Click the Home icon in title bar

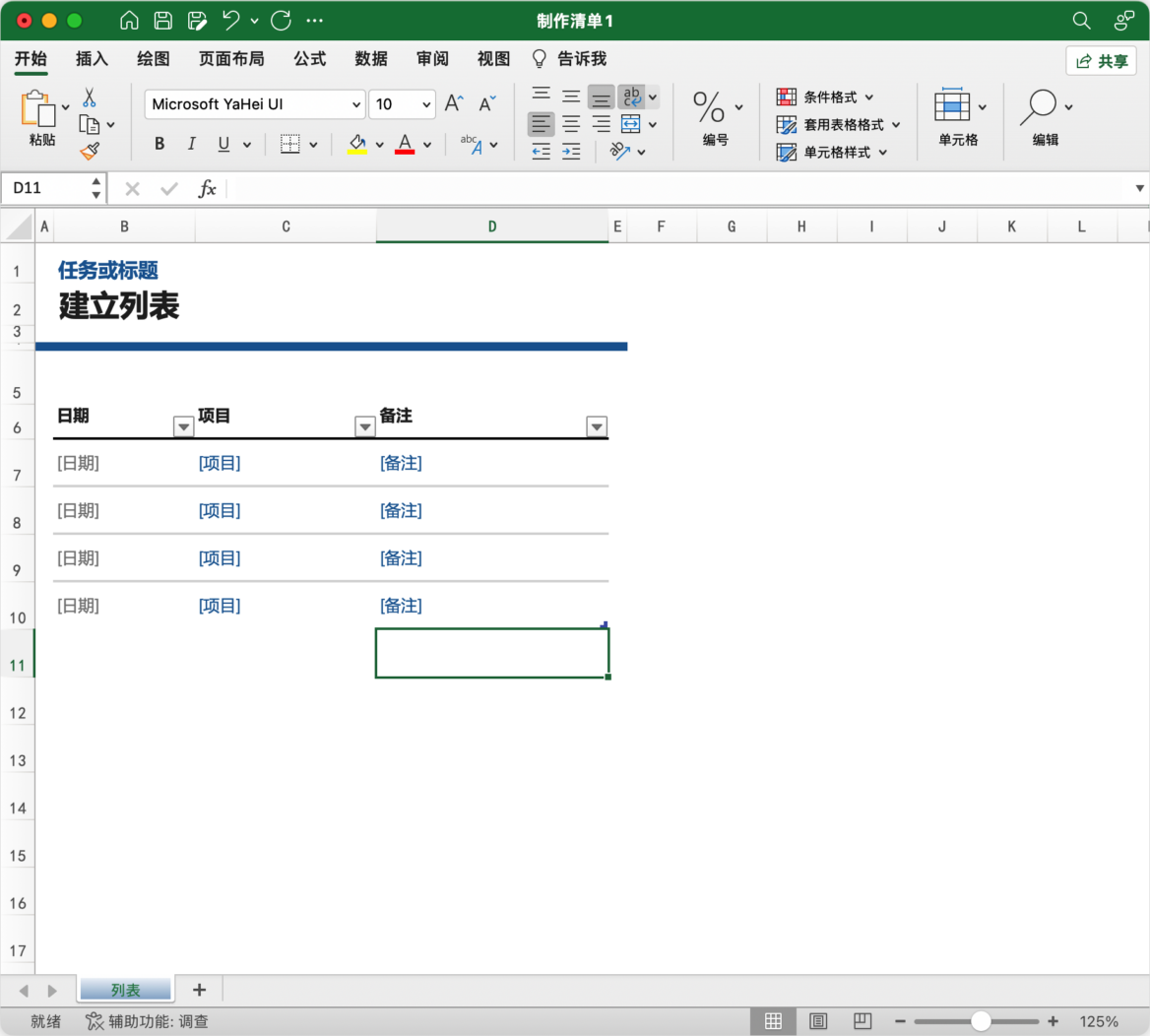129,21
